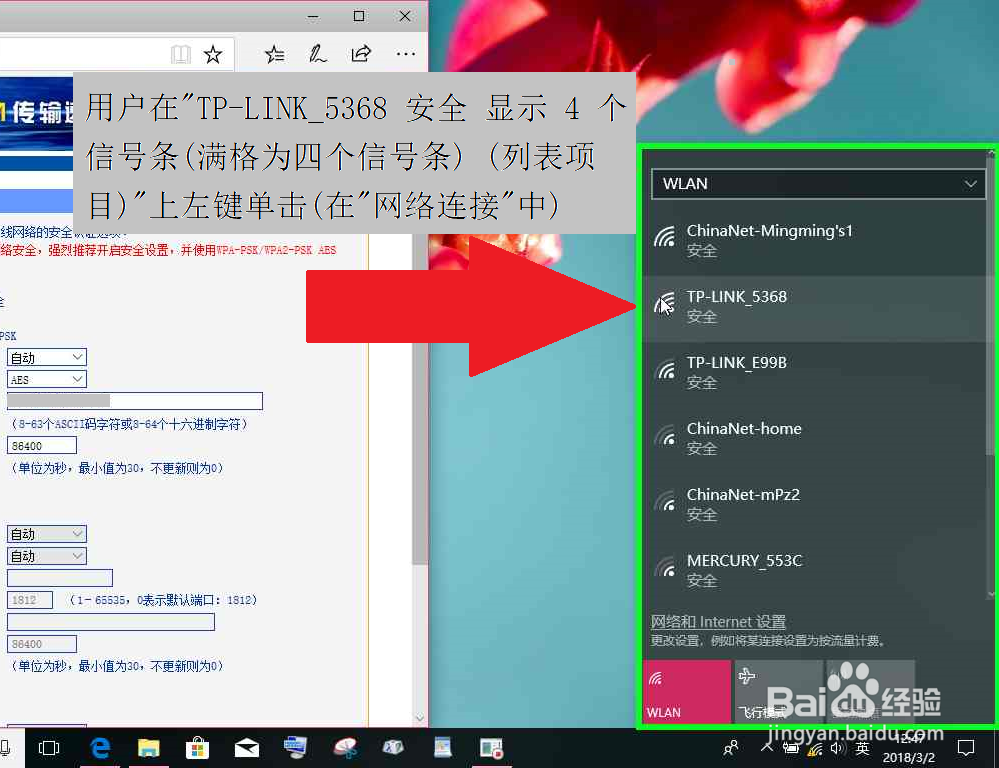Open Microsoft Edge from the taskbar
999x768 pixels.
pyautogui.click(x=99, y=747)
